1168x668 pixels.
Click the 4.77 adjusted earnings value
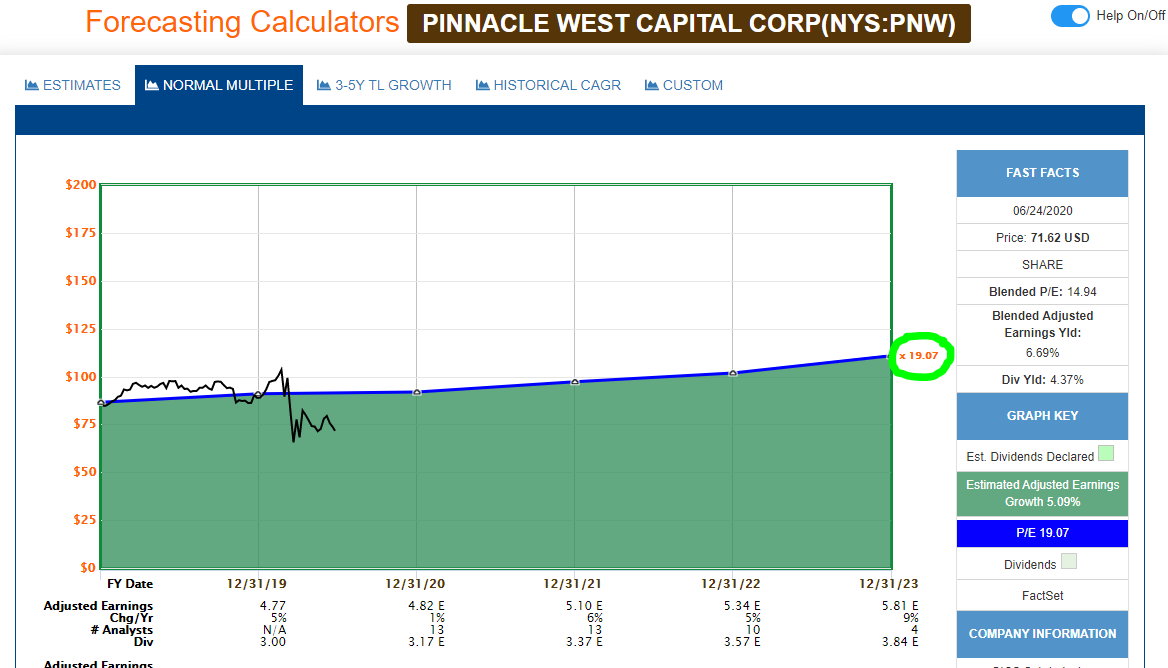[273, 605]
